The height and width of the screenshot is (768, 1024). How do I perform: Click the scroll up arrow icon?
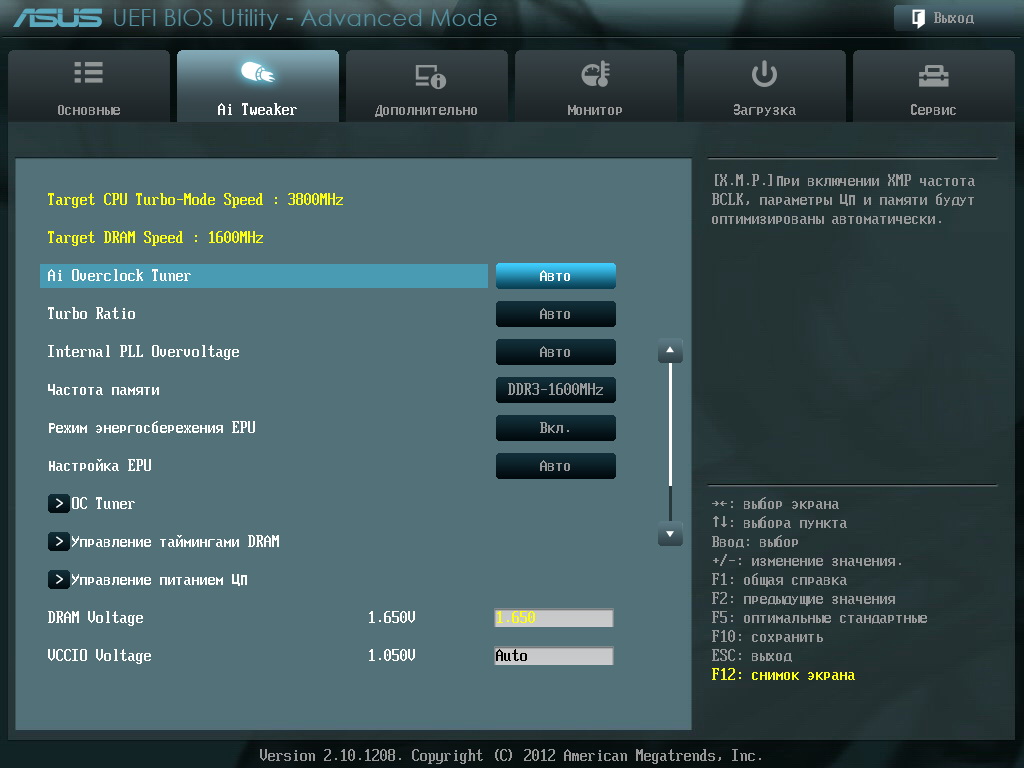pos(669,351)
